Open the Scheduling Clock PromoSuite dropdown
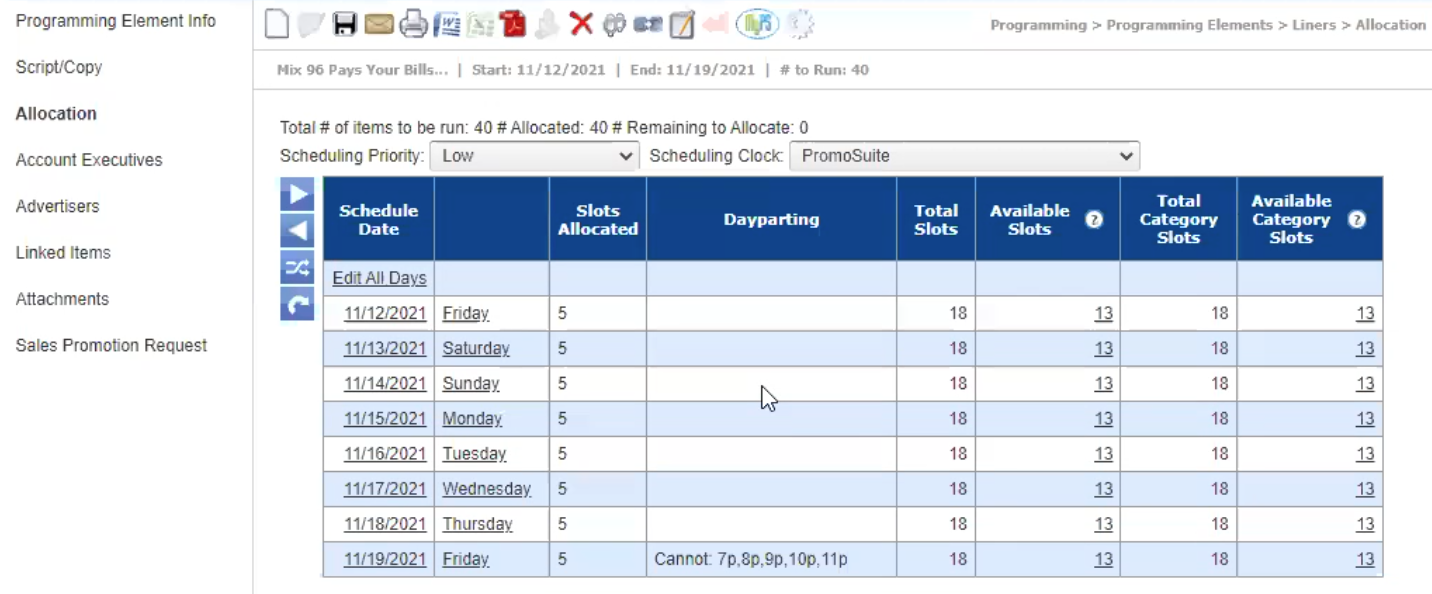 click(x=964, y=156)
